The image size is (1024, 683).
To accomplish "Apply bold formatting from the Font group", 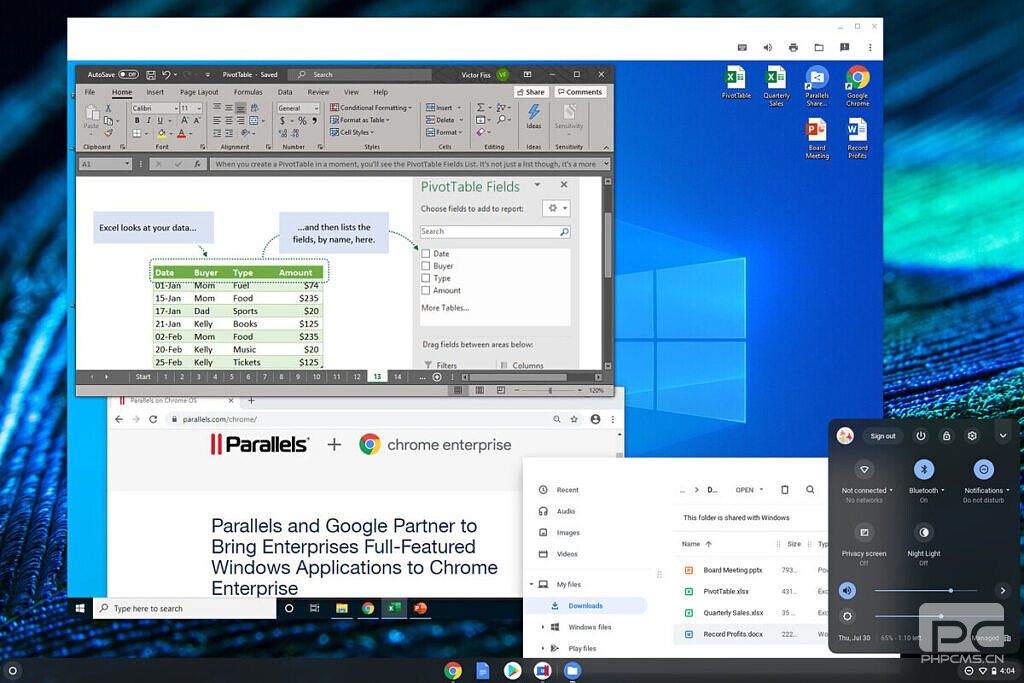I will click(x=137, y=120).
